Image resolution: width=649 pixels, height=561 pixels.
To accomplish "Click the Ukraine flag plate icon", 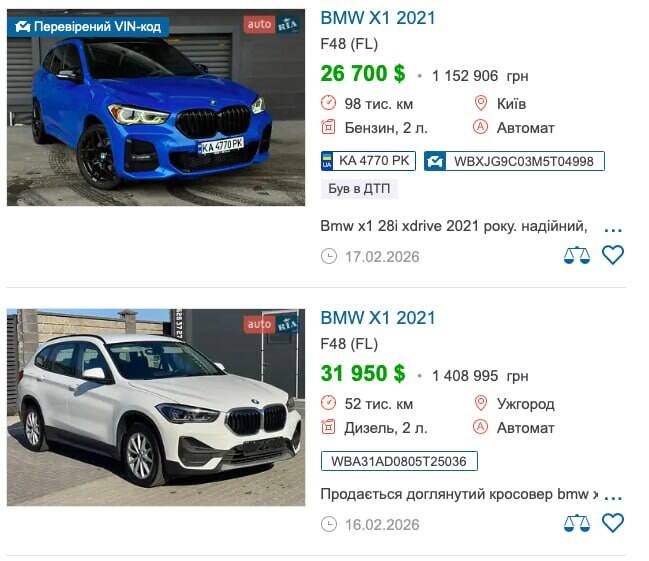I will pyautogui.click(x=327, y=161).
